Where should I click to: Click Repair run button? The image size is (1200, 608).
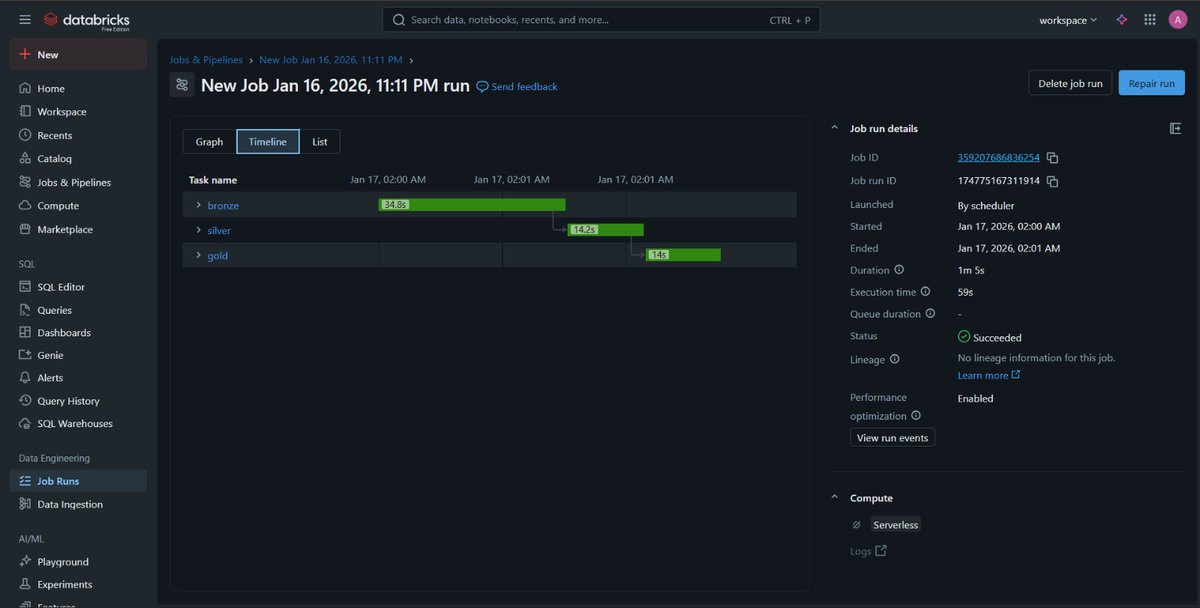pos(1152,83)
